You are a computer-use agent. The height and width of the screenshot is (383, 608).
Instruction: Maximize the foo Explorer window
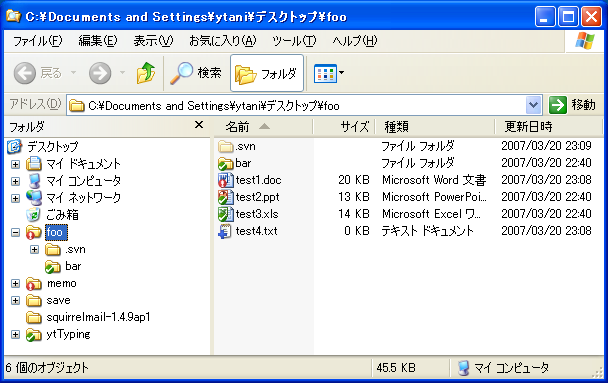coord(568,17)
